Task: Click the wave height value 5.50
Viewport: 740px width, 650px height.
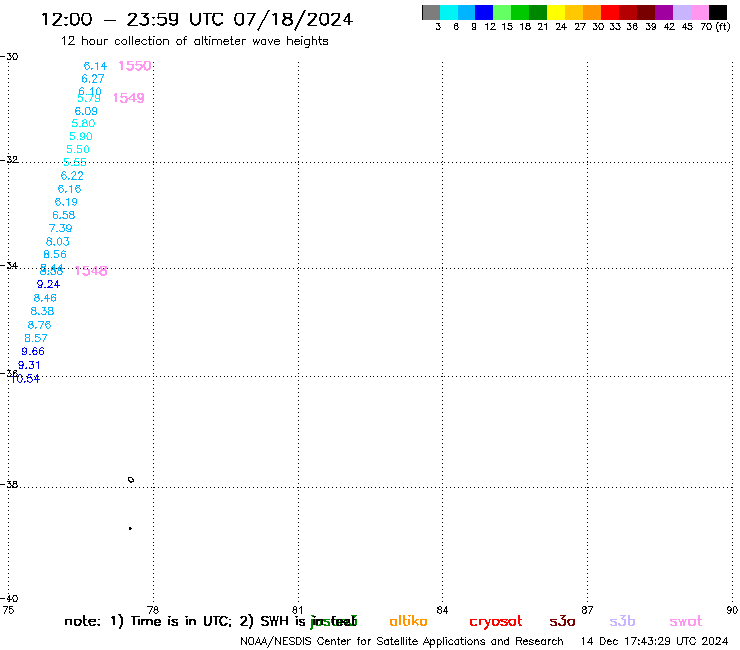Action: (78, 149)
